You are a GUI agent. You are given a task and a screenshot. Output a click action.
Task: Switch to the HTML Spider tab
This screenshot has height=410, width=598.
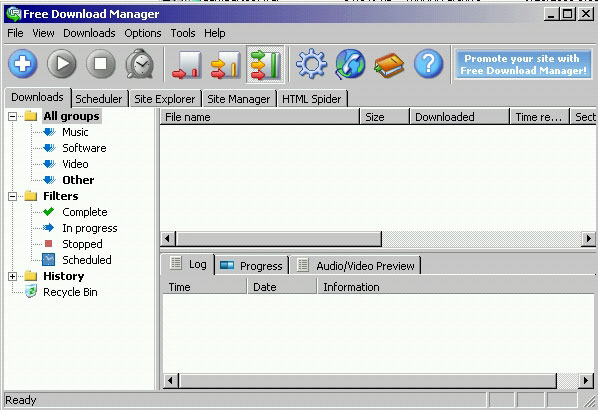tap(312, 99)
